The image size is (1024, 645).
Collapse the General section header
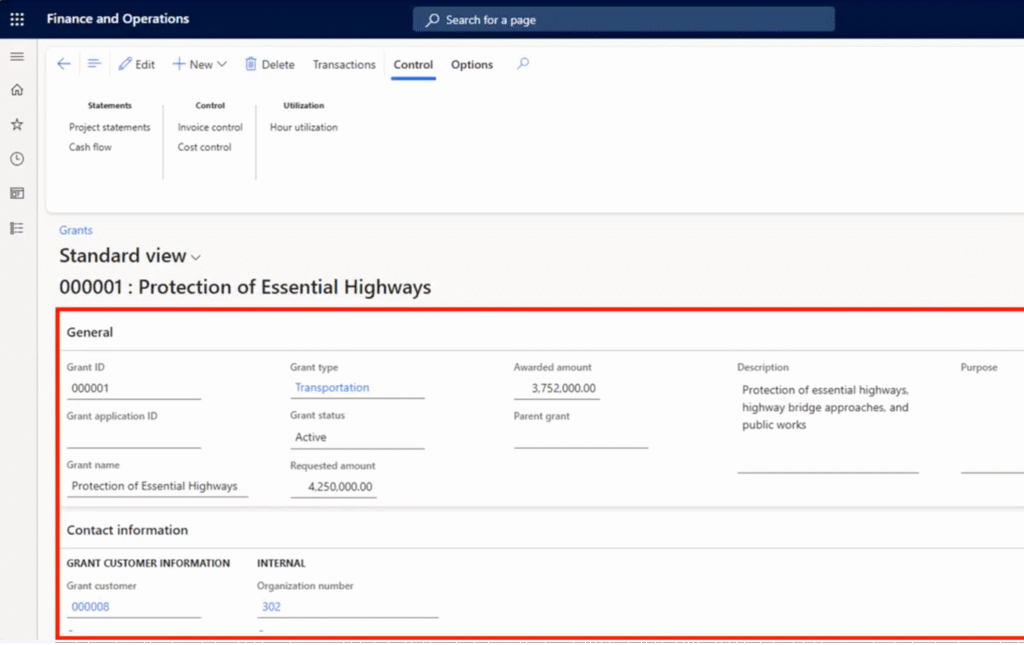click(x=90, y=332)
